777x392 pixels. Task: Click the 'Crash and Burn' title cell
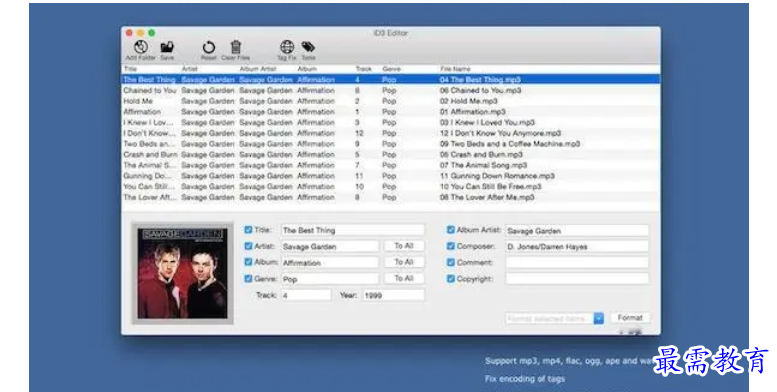(150, 155)
